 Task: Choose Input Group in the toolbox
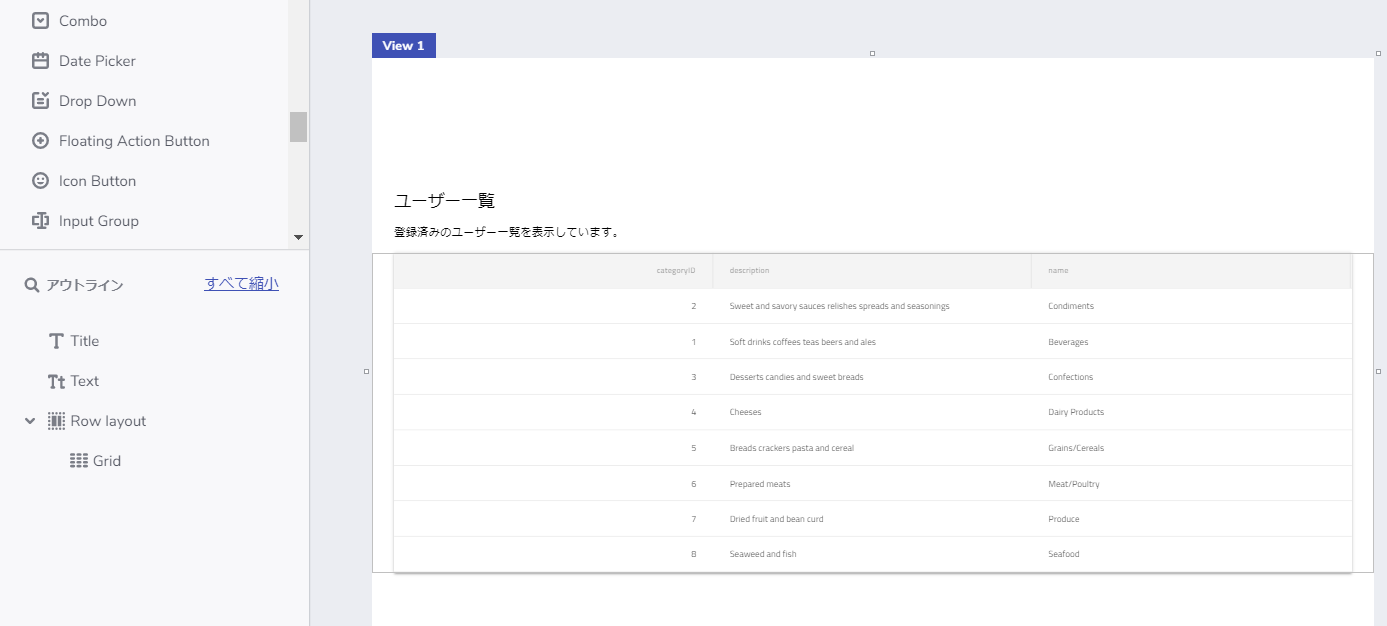(x=99, y=220)
